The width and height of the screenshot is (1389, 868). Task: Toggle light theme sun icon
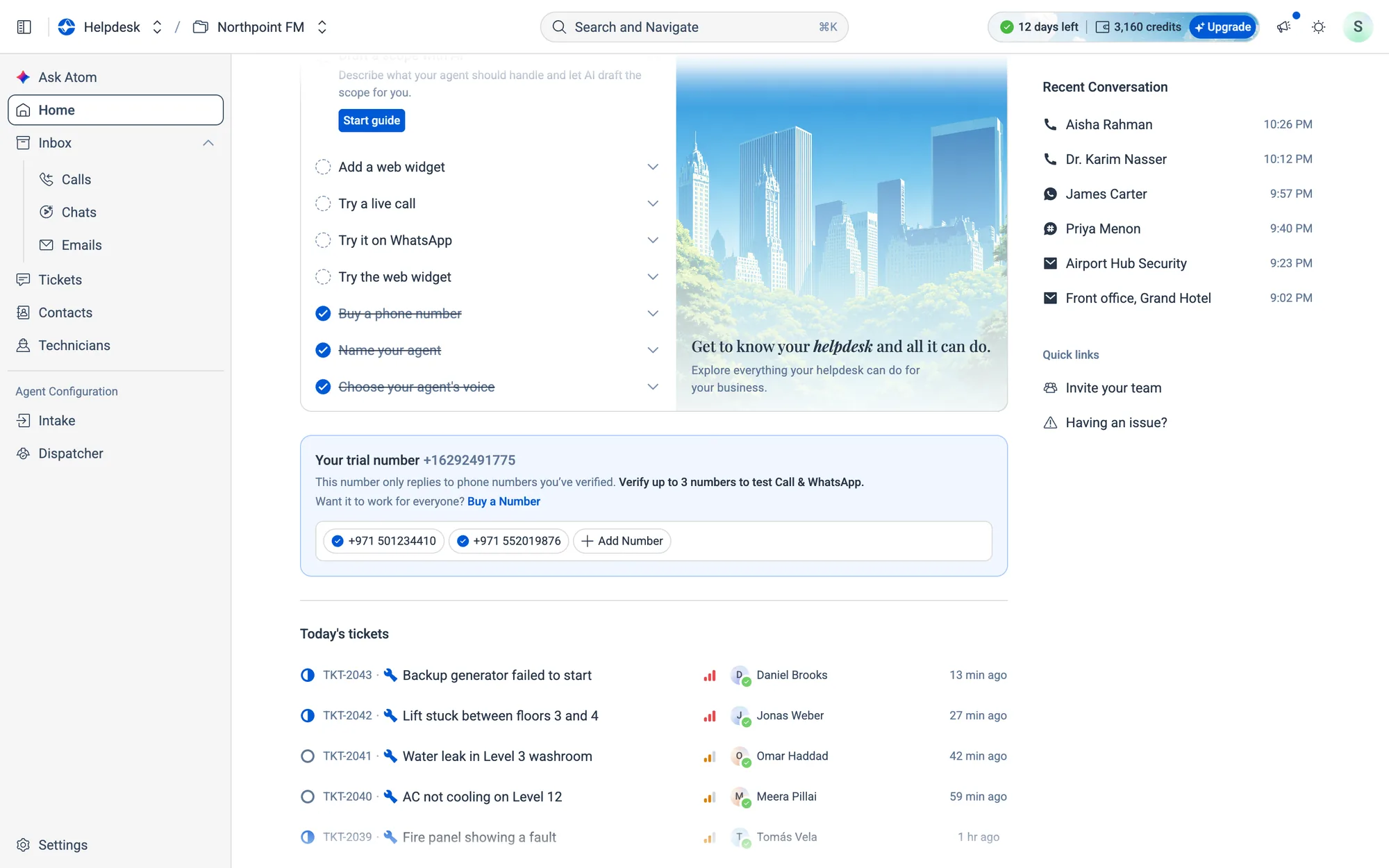pyautogui.click(x=1318, y=27)
